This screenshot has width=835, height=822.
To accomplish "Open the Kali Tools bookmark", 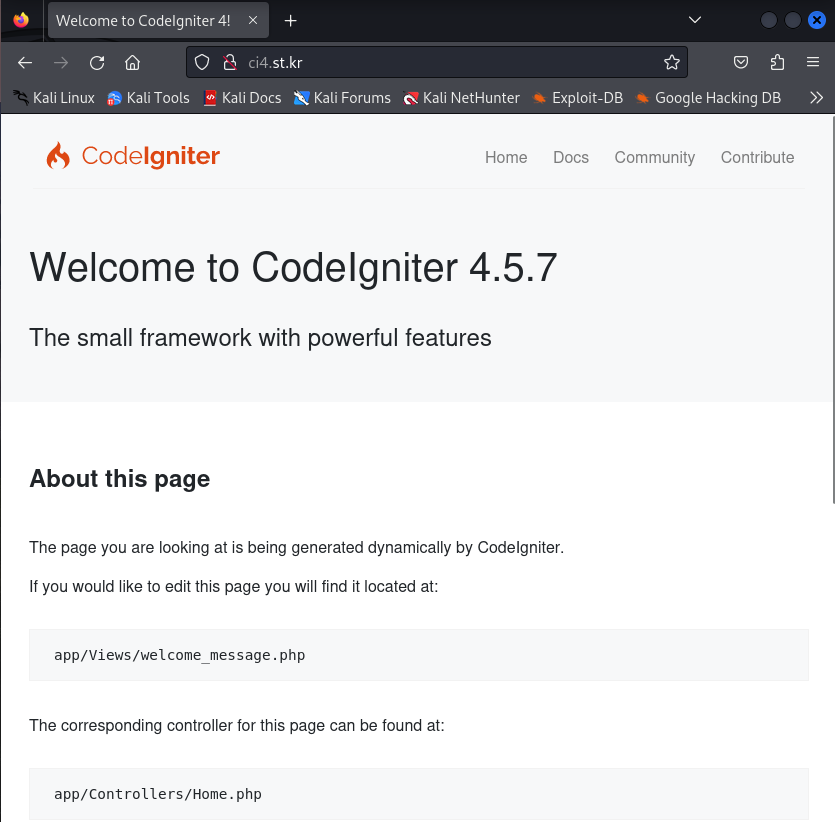I will coord(148,98).
